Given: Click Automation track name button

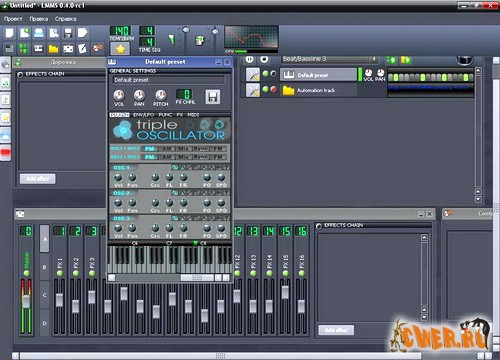Looking at the screenshot, I should pos(318,90).
